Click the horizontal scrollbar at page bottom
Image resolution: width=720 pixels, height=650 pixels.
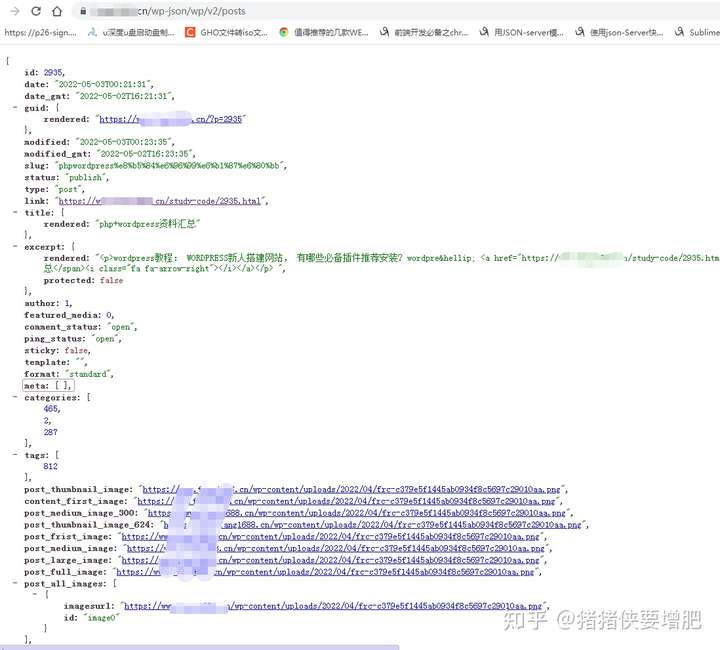[x=200, y=647]
